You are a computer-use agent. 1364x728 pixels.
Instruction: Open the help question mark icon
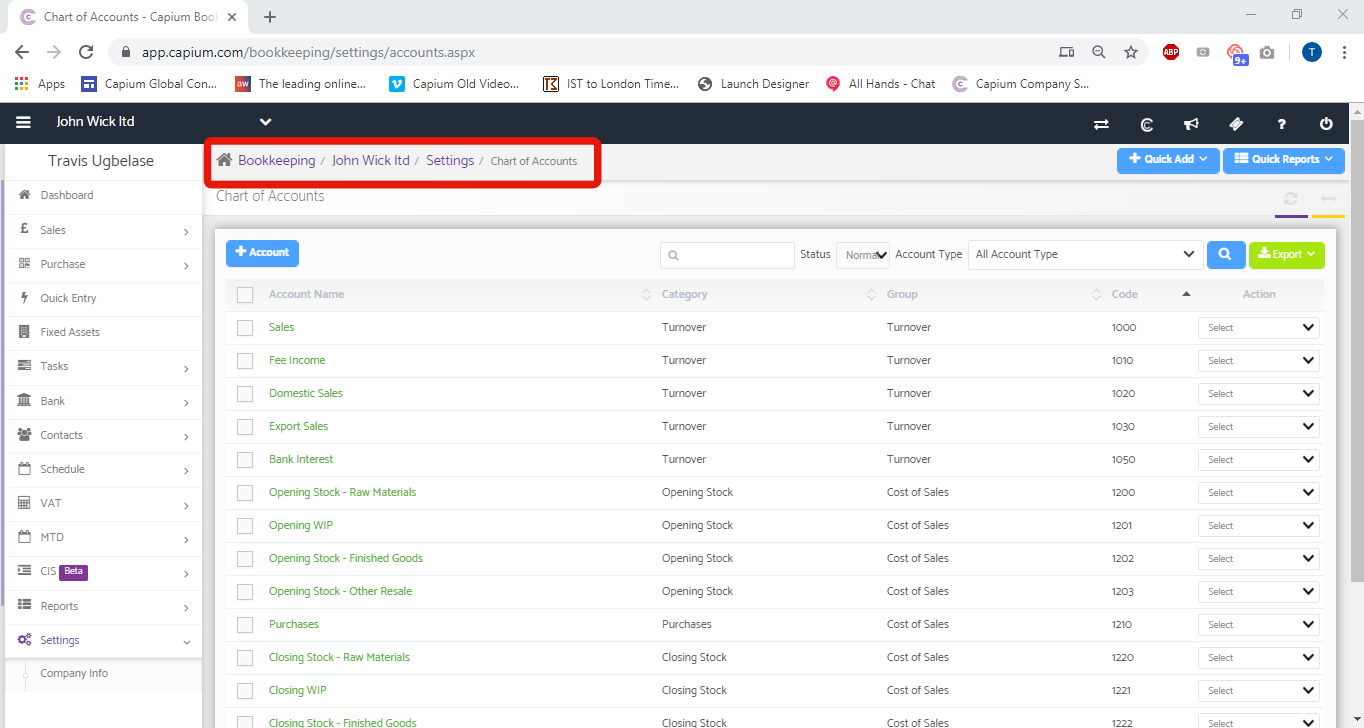point(1282,124)
